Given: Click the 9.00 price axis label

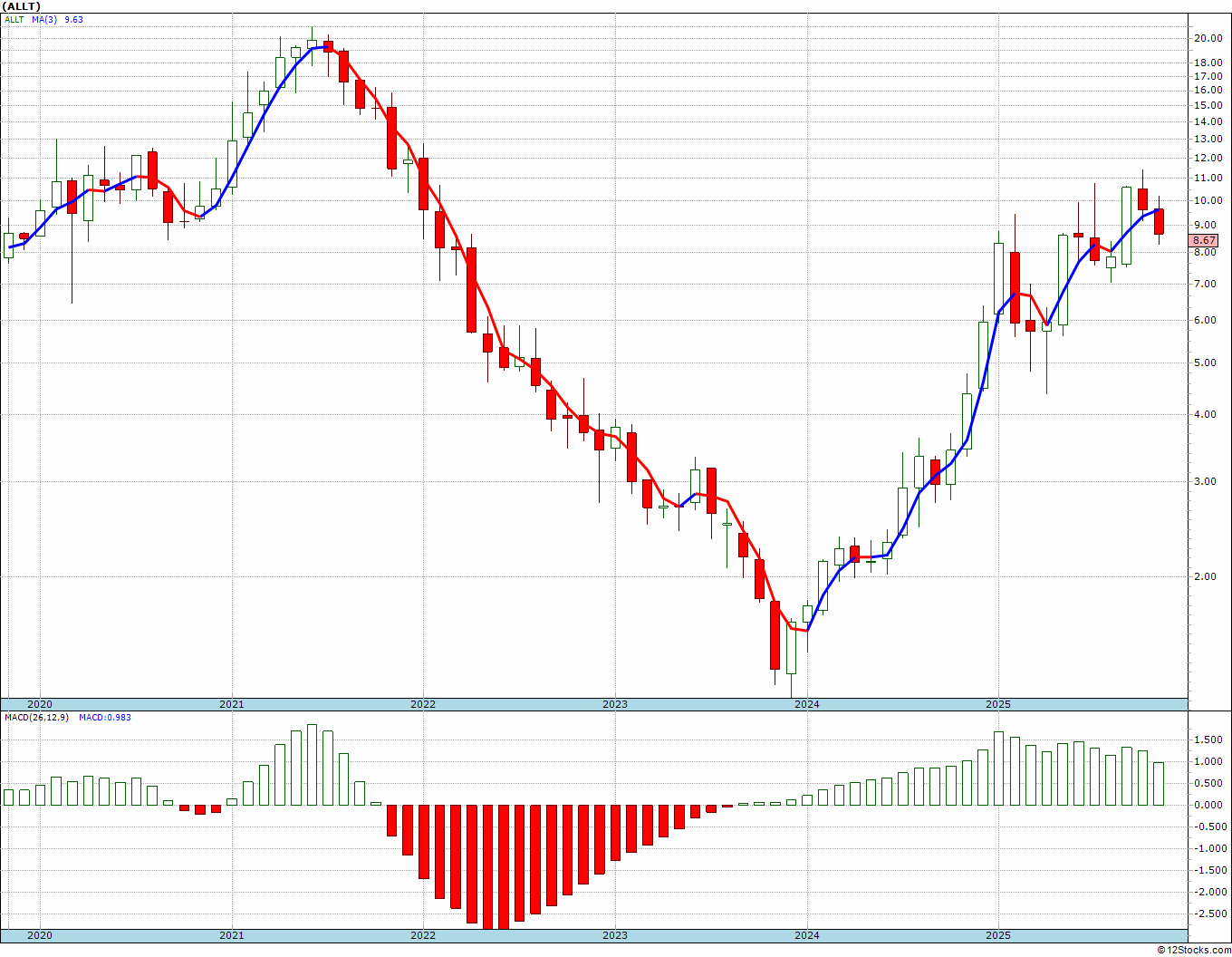Looking at the screenshot, I should tap(1205, 226).
